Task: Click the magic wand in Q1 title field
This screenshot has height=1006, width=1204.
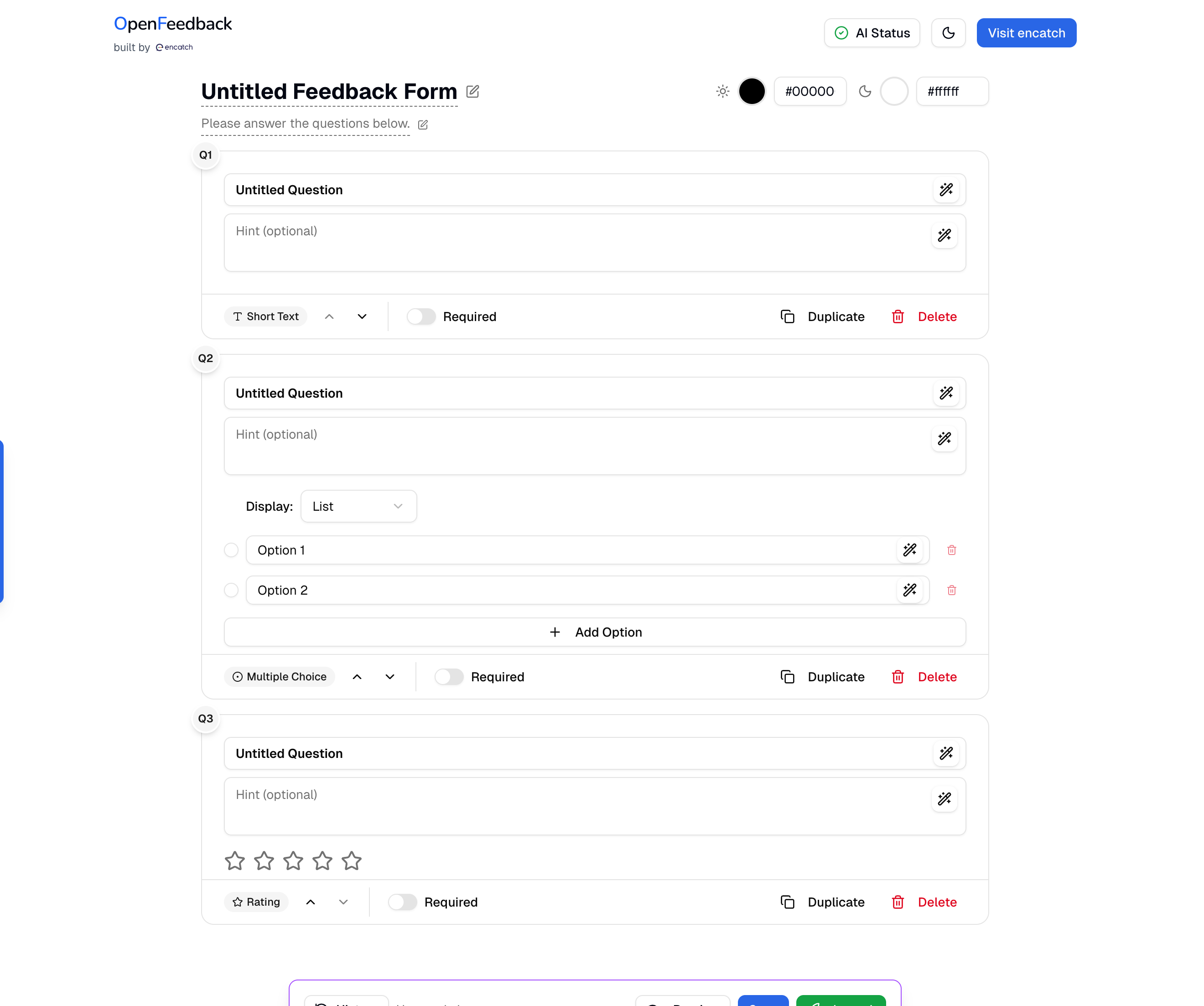Action: [x=946, y=190]
